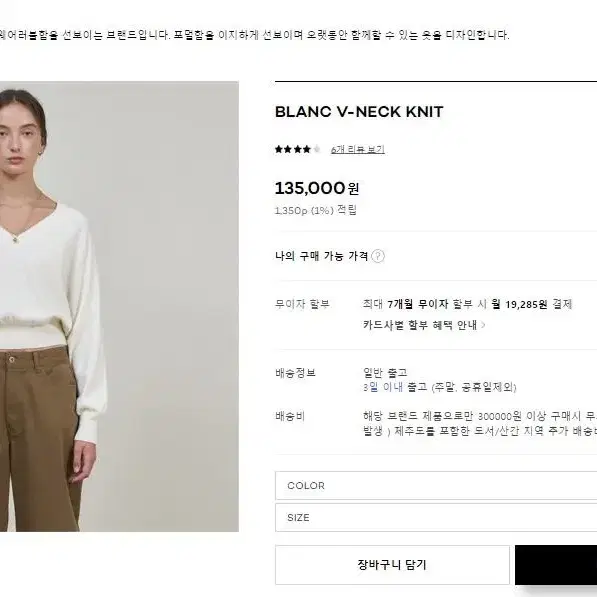
Task: Click the 나의 구매 가능 가격 label
Action: click(x=321, y=256)
